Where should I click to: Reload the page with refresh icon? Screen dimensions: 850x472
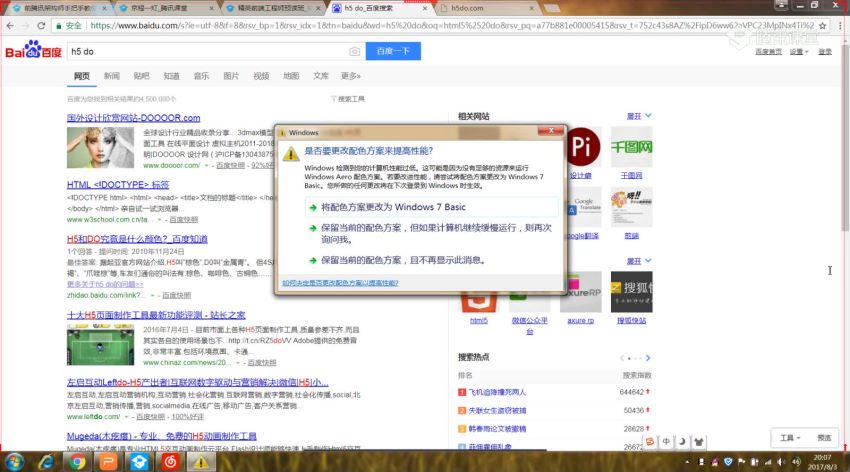coord(41,25)
